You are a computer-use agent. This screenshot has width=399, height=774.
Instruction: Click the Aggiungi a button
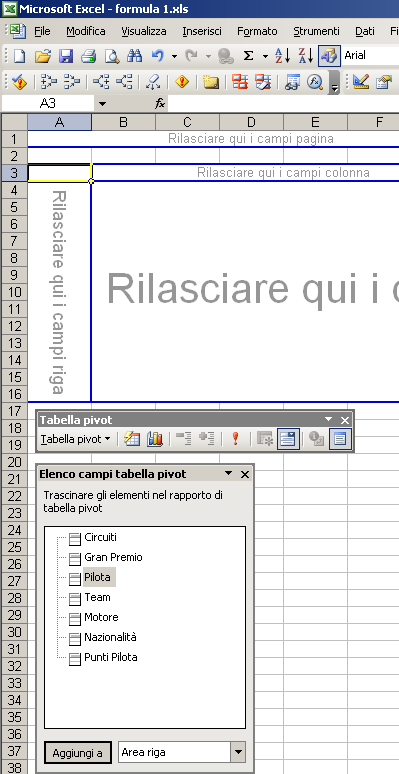[78, 753]
